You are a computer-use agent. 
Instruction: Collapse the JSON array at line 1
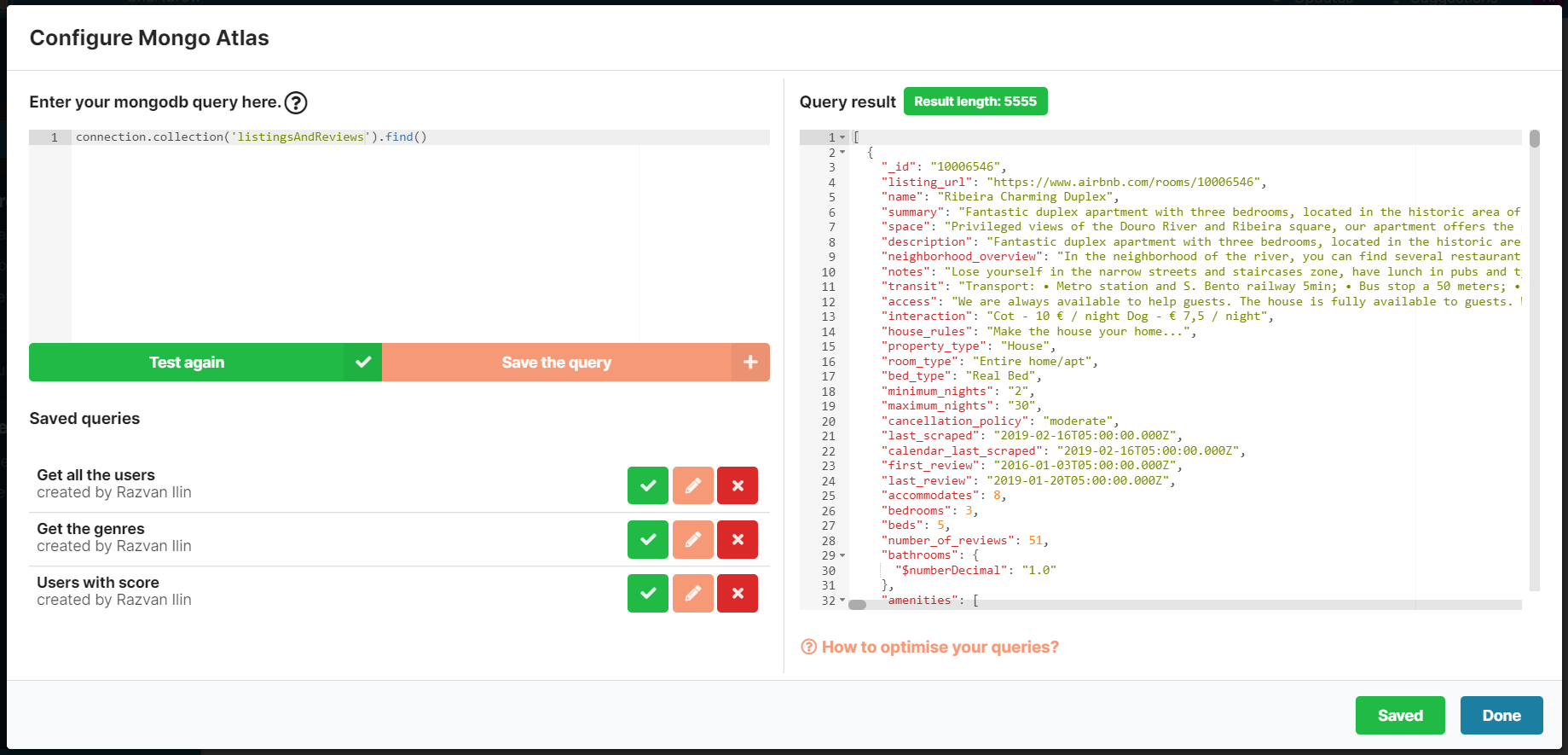point(842,137)
